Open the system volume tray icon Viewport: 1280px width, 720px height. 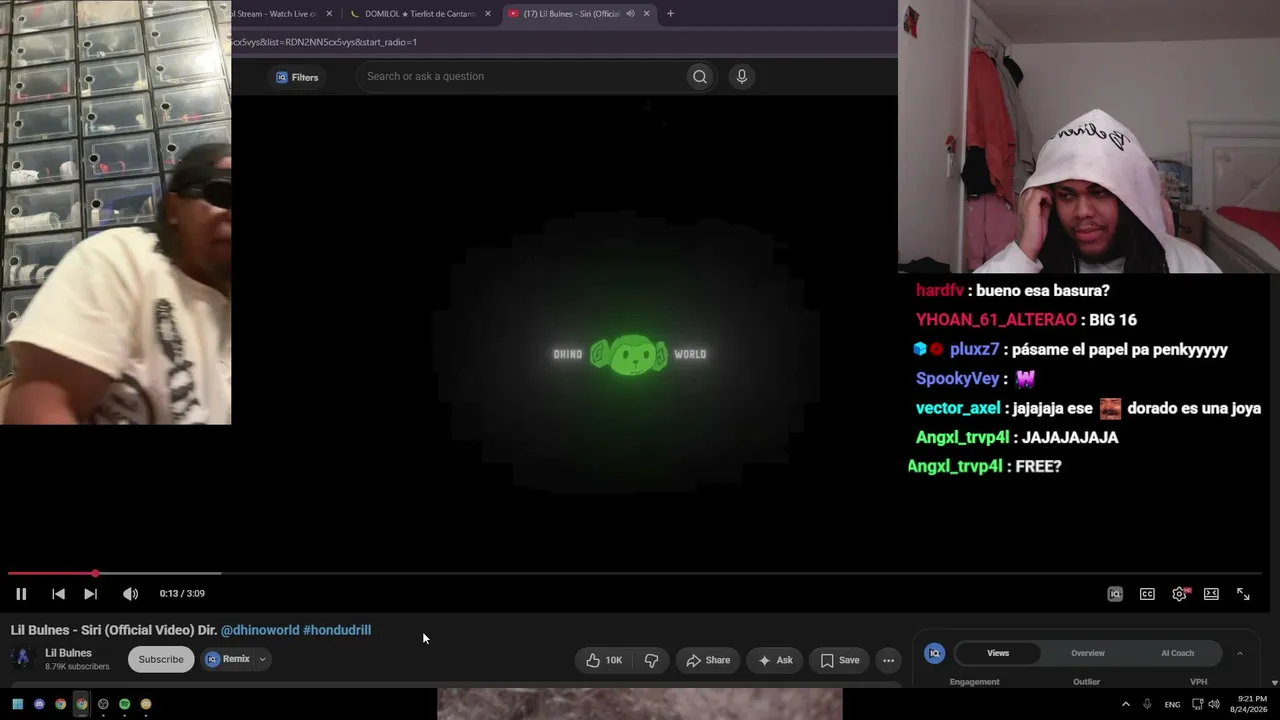(1214, 704)
